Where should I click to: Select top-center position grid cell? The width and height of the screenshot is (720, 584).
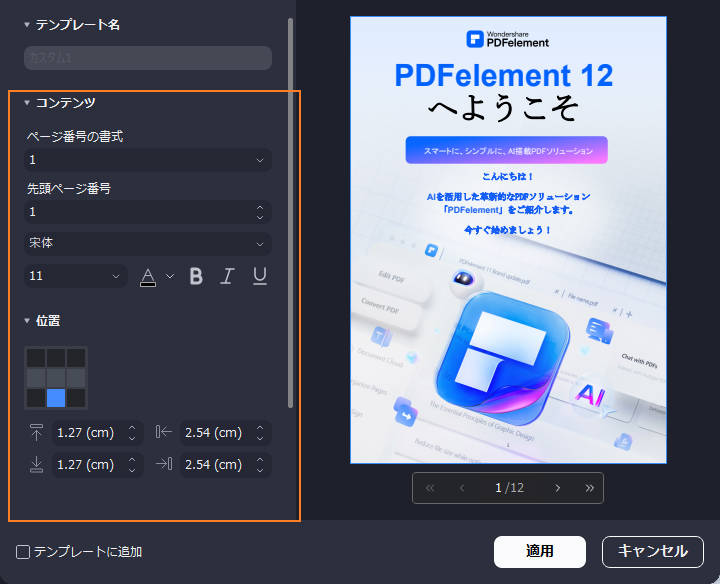click(x=56, y=358)
